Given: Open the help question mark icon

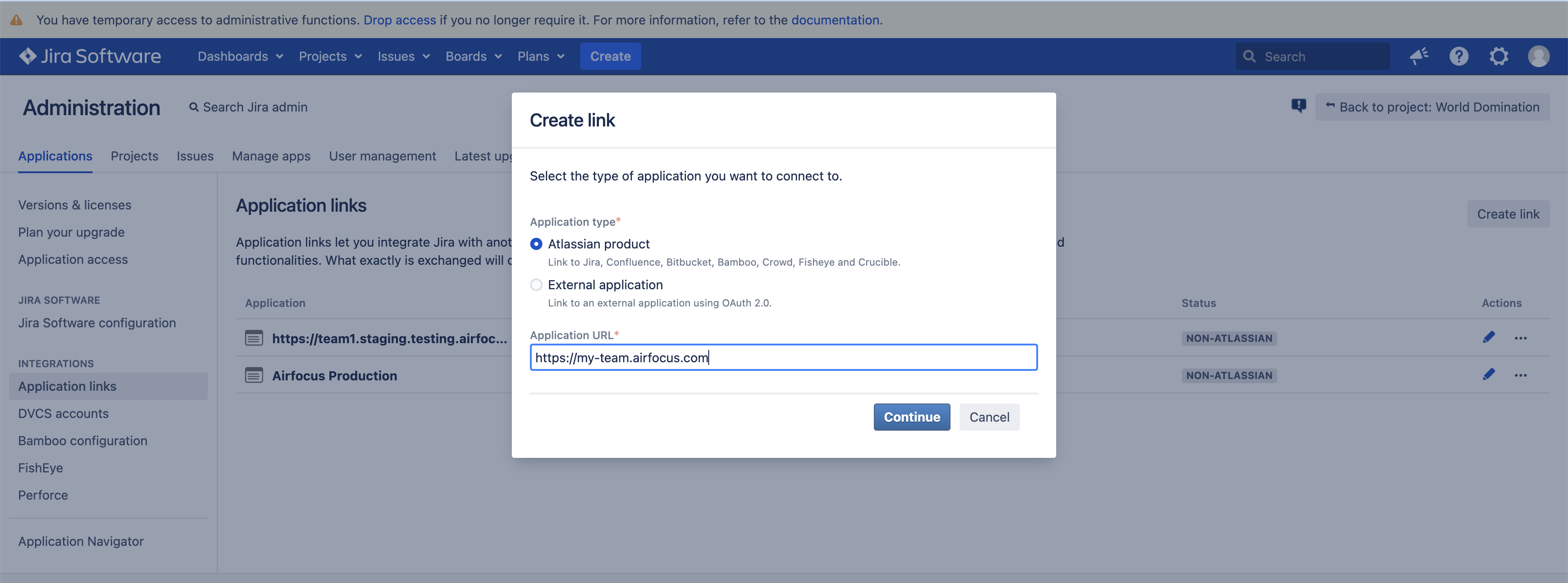Looking at the screenshot, I should pyautogui.click(x=1459, y=57).
